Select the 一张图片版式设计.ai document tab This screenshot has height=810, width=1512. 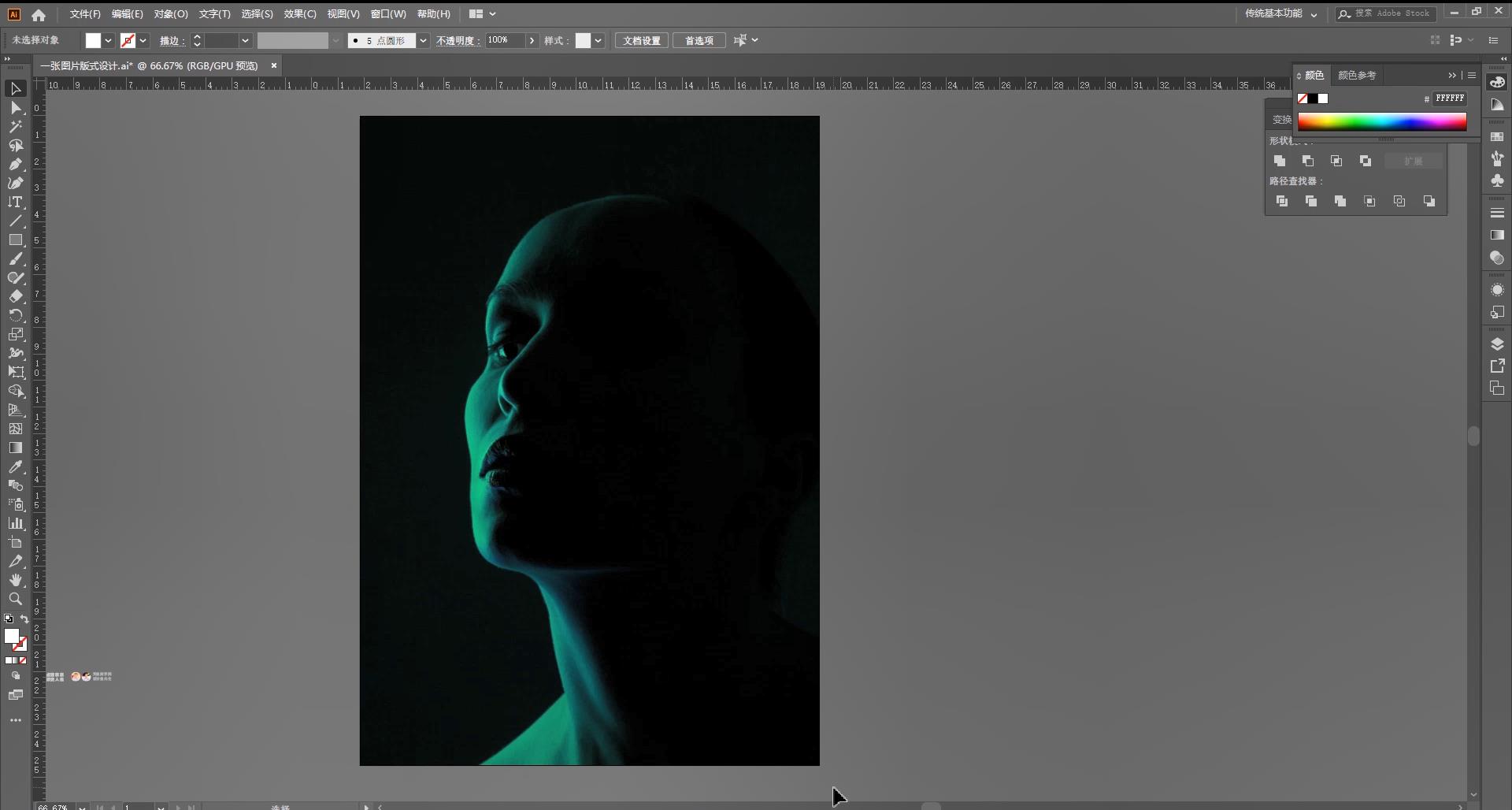[x=150, y=65]
